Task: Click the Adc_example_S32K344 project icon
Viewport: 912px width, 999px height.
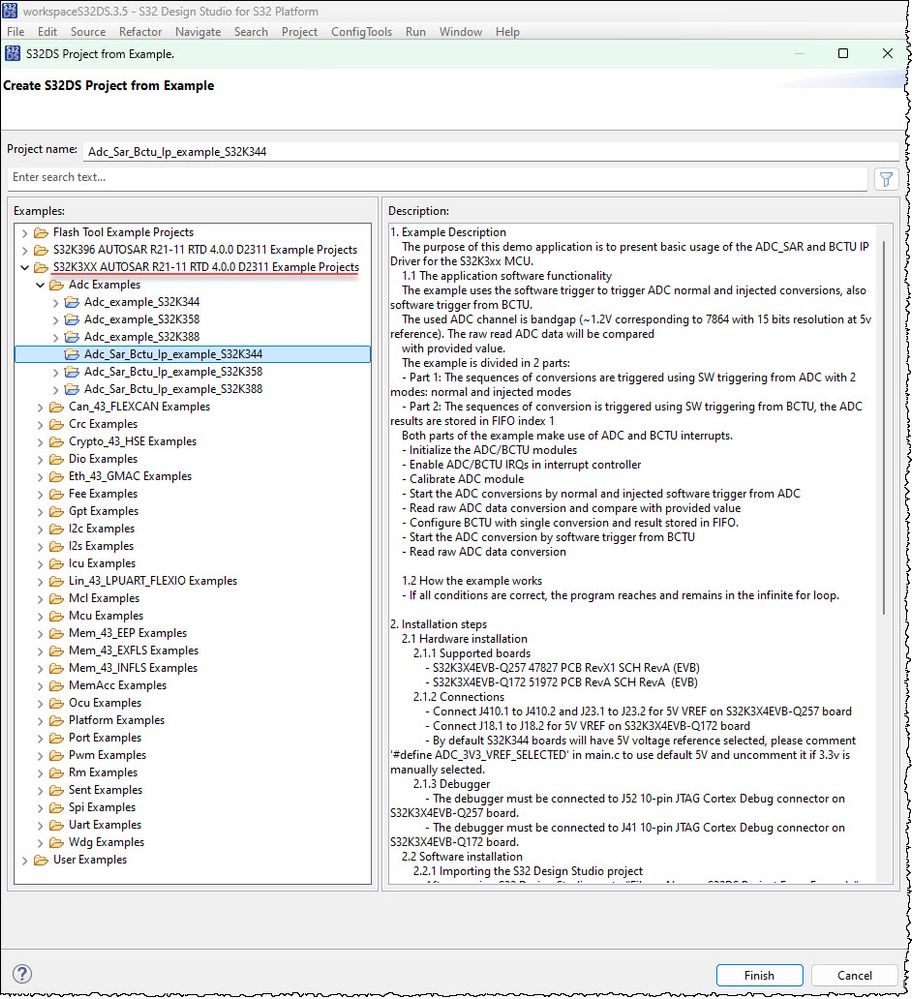Action: pyautogui.click(x=73, y=302)
